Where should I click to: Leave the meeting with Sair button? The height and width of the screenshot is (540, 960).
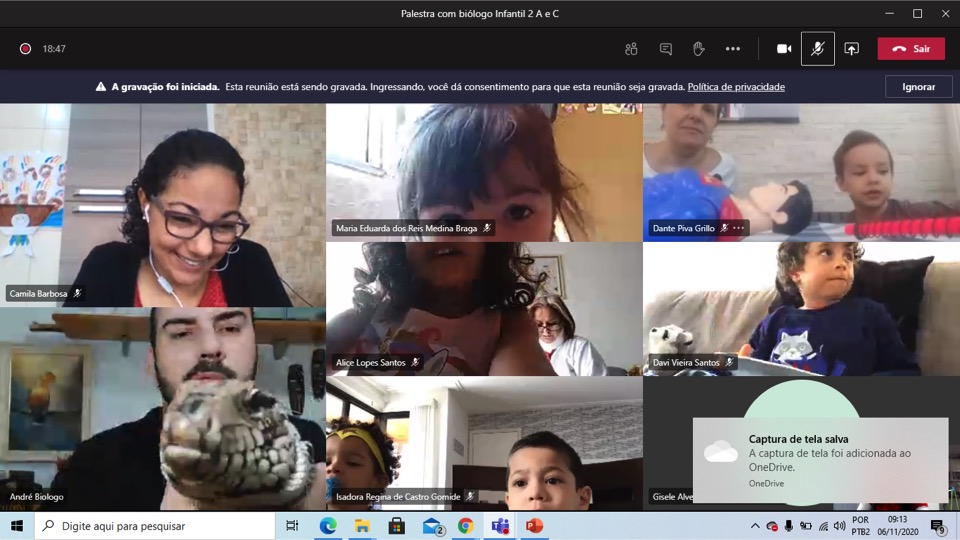911,49
